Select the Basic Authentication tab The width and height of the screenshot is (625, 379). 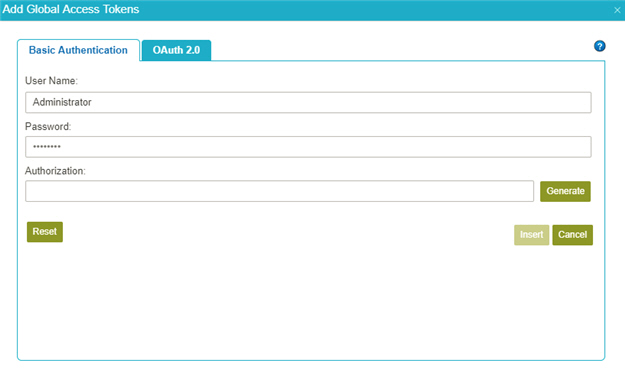[x=79, y=50]
